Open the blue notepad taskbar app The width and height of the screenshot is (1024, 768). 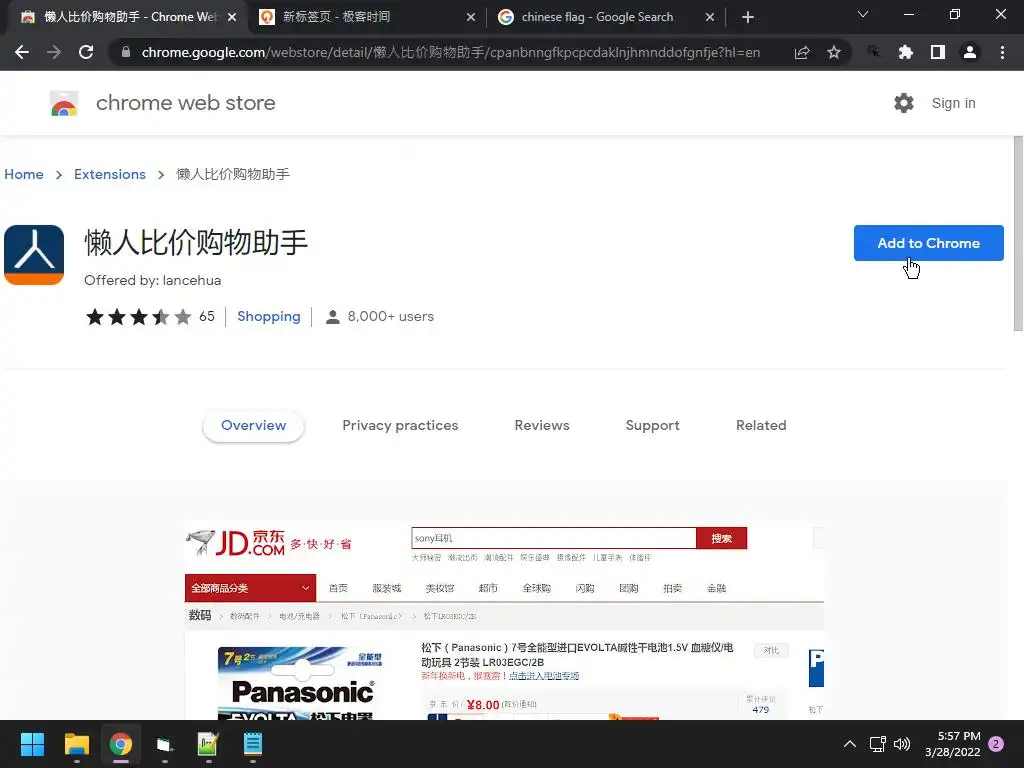pyautogui.click(x=253, y=744)
